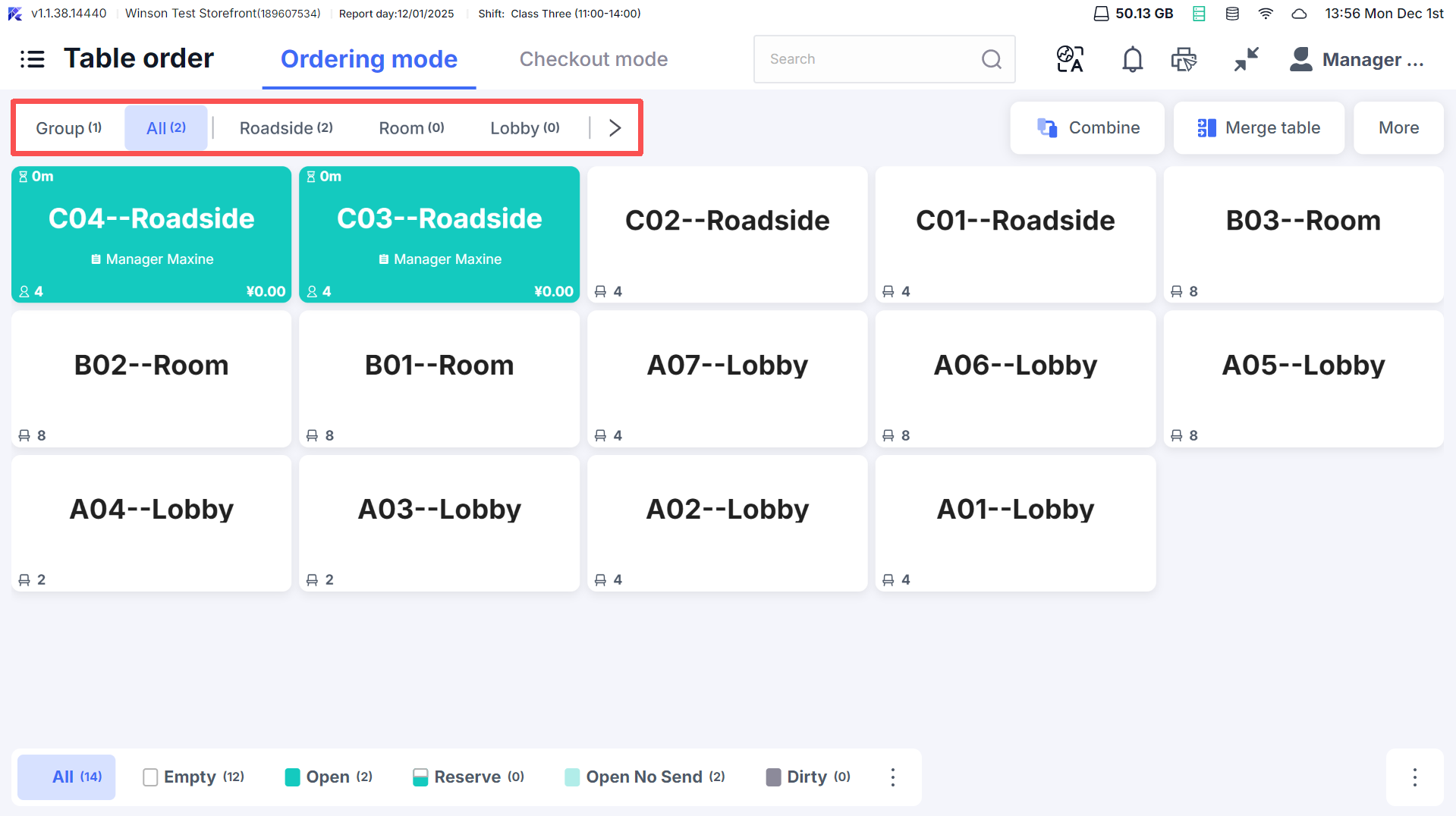
Task: Open the hamburger navigation menu
Action: pos(32,59)
